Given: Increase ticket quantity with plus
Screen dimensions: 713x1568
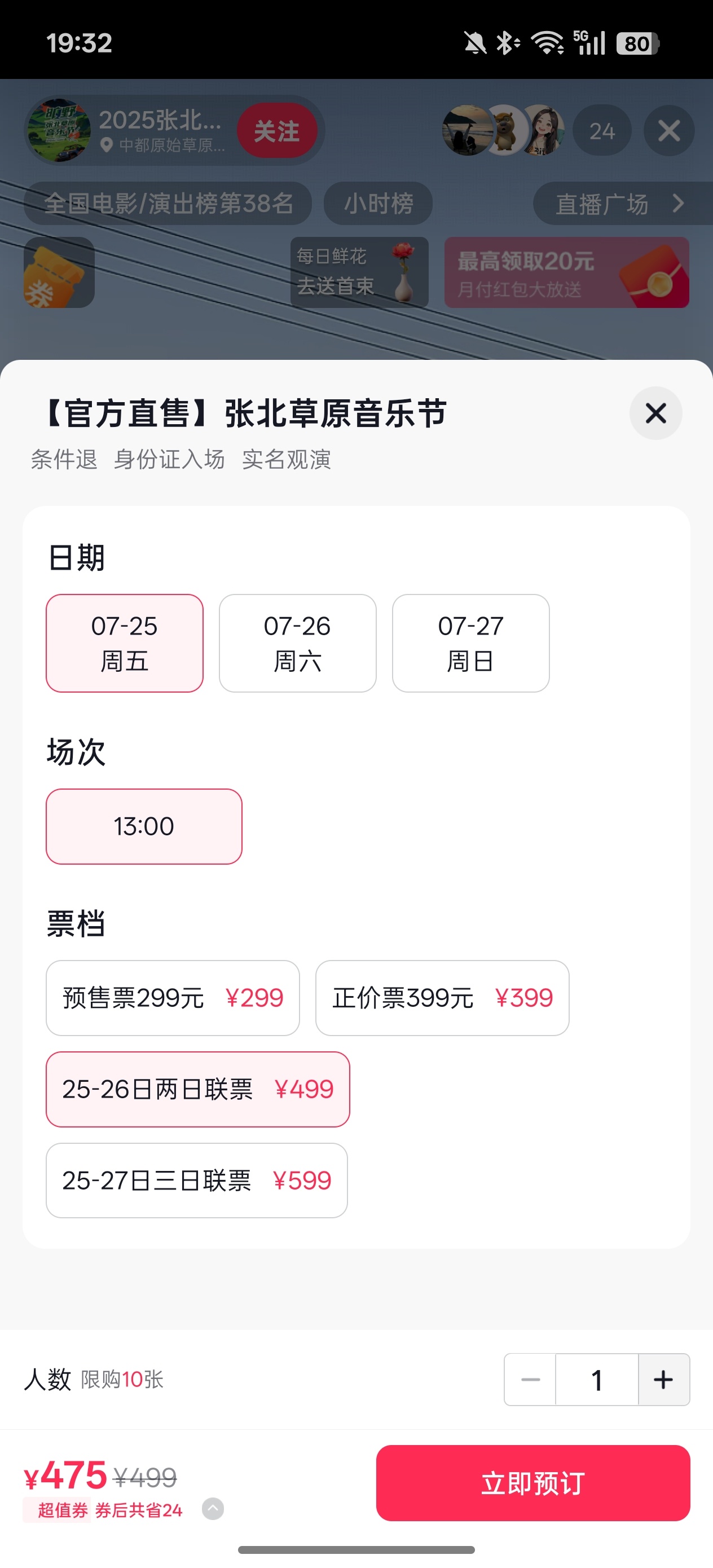Looking at the screenshot, I should pyautogui.click(x=664, y=1380).
